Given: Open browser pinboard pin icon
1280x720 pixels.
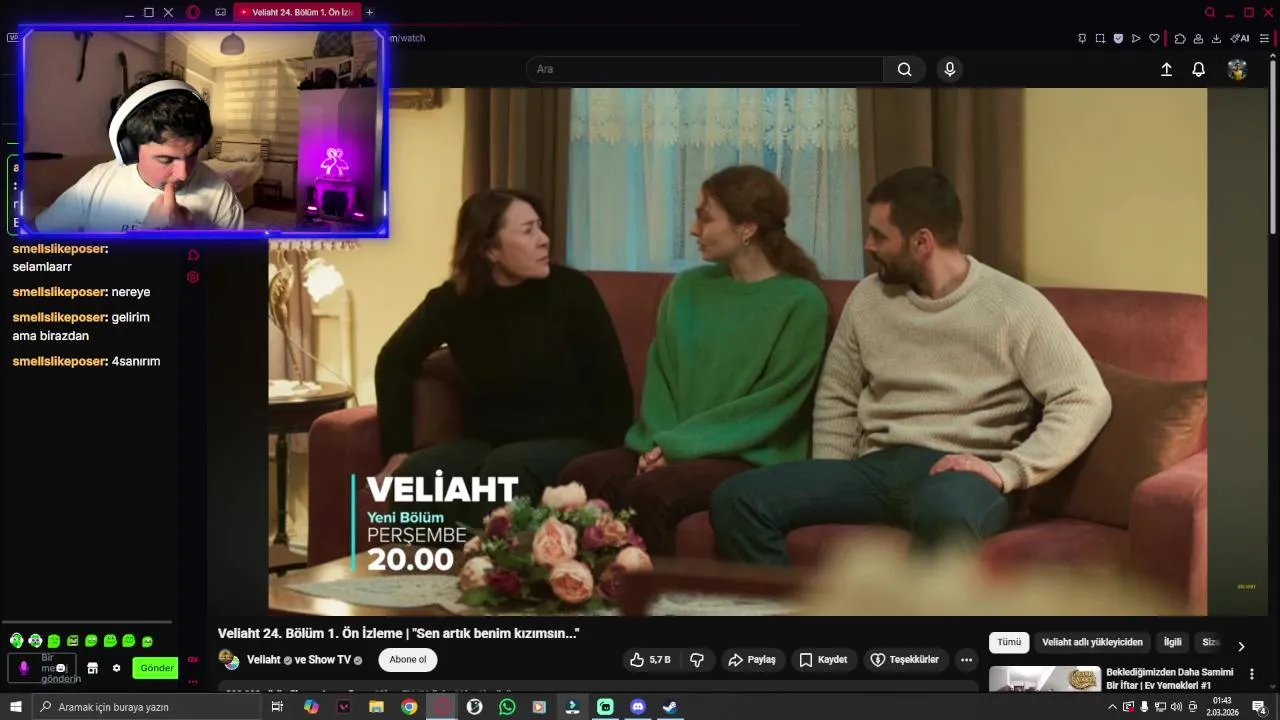Looking at the screenshot, I should click(x=1082, y=38).
